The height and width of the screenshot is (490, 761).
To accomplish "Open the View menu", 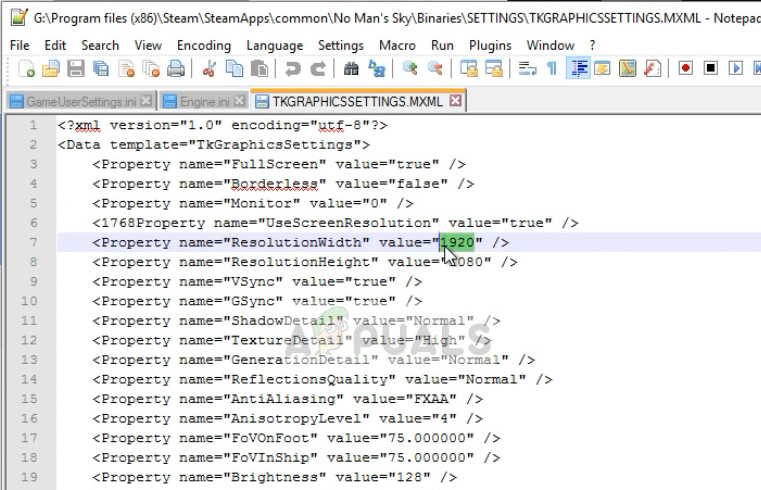I will point(148,46).
